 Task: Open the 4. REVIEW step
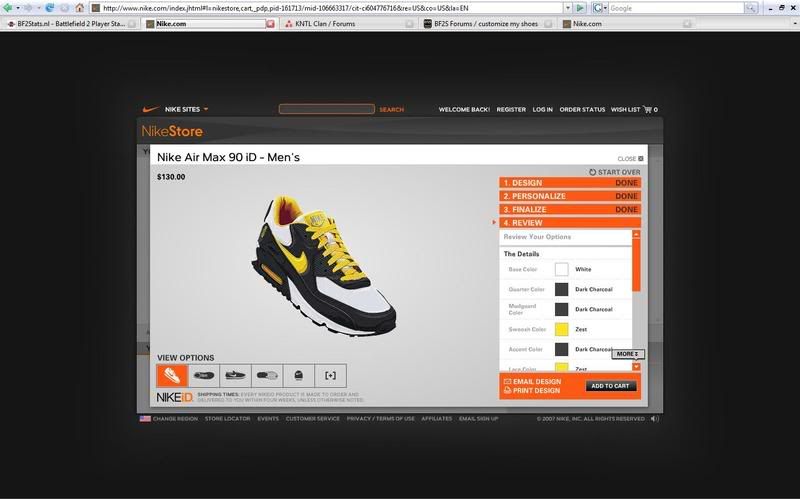[570, 222]
